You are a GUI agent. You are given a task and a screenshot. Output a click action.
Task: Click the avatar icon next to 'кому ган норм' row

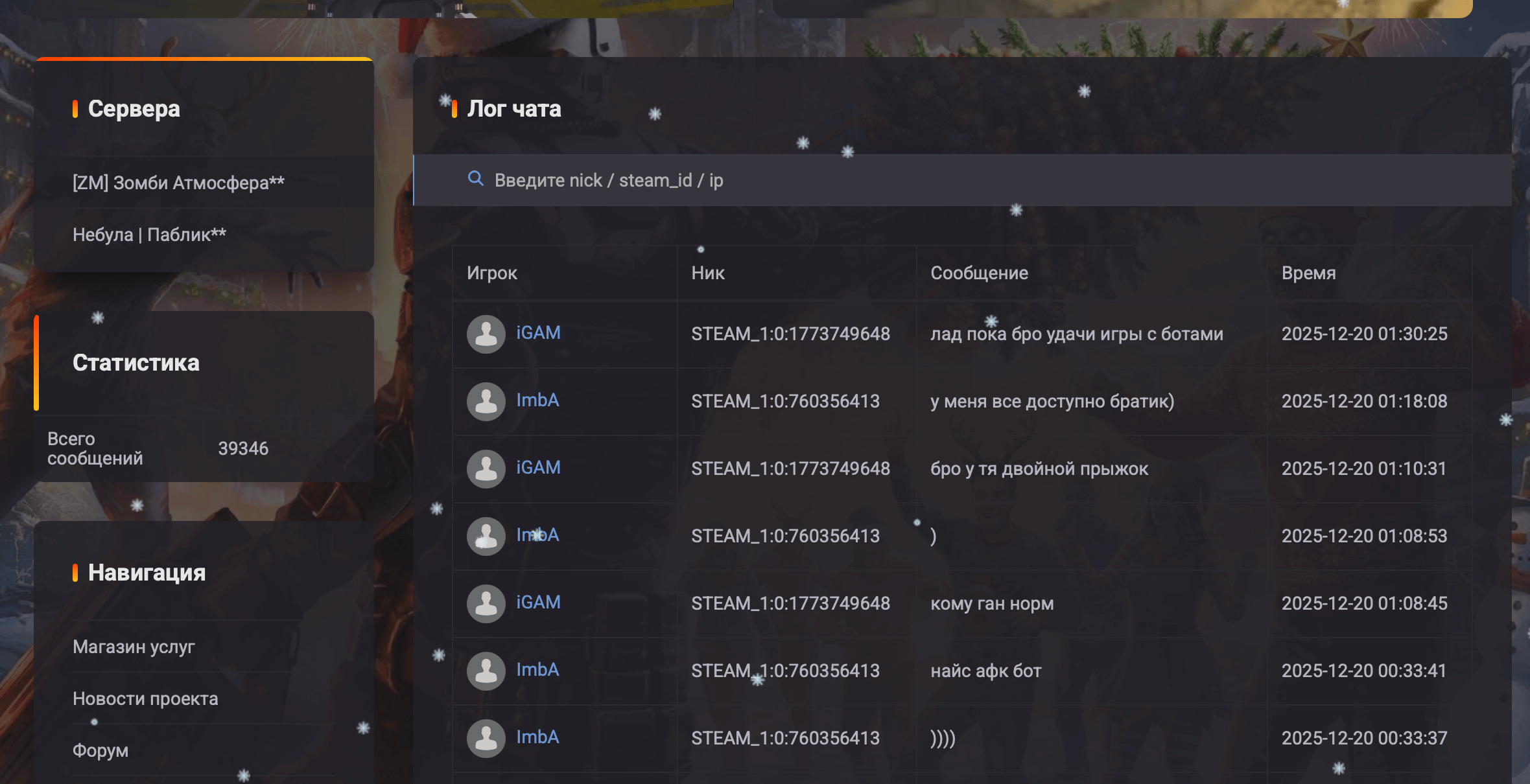tap(486, 603)
